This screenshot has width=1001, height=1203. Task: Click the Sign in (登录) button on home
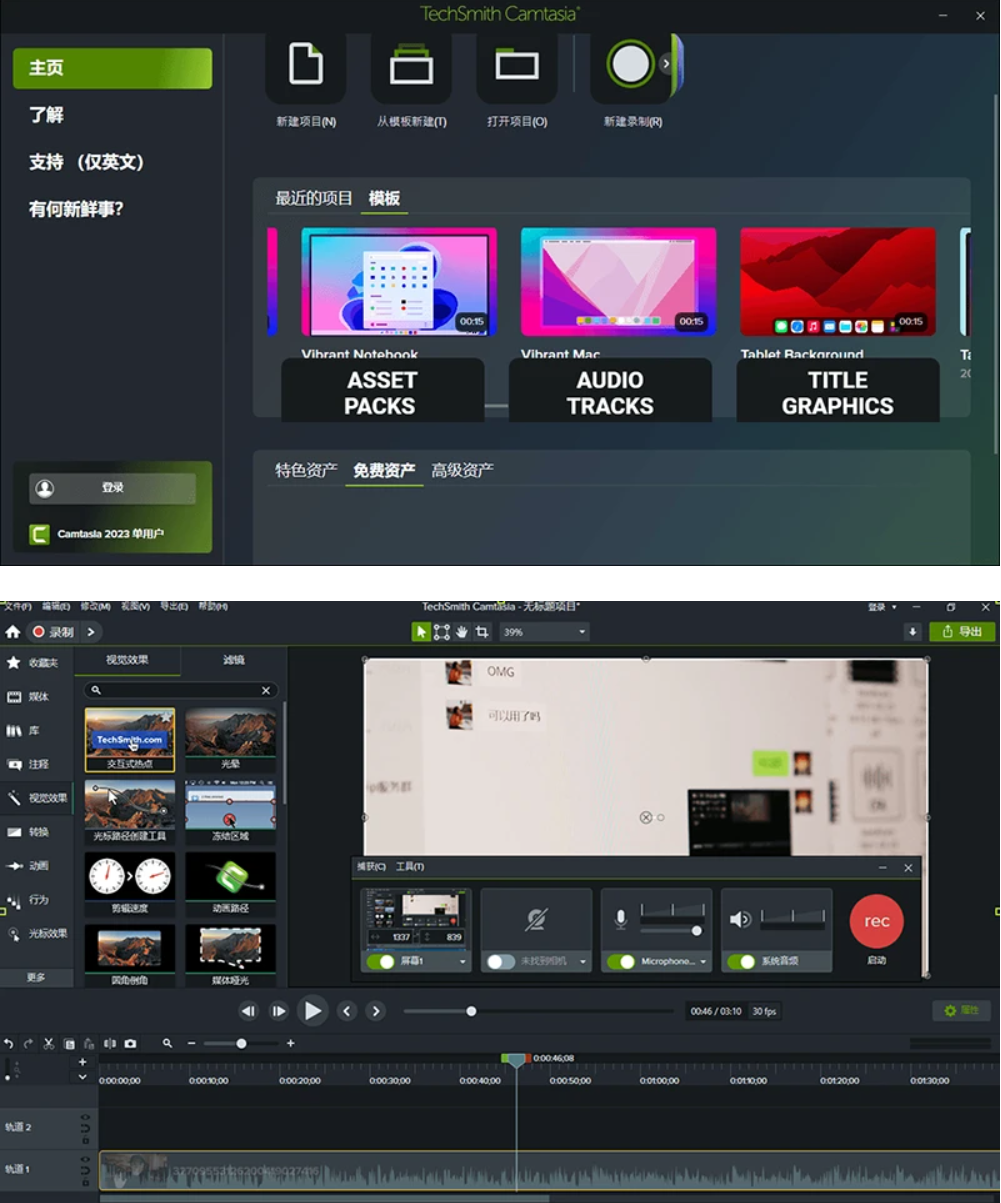tap(112, 488)
